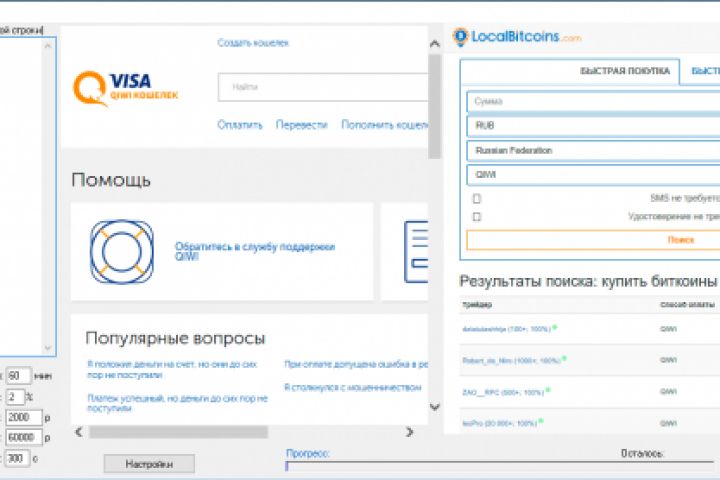This screenshot has width=720, height=480.
Task: Enable the 'SMS не требуется' checkbox
Action: pyautogui.click(x=477, y=198)
